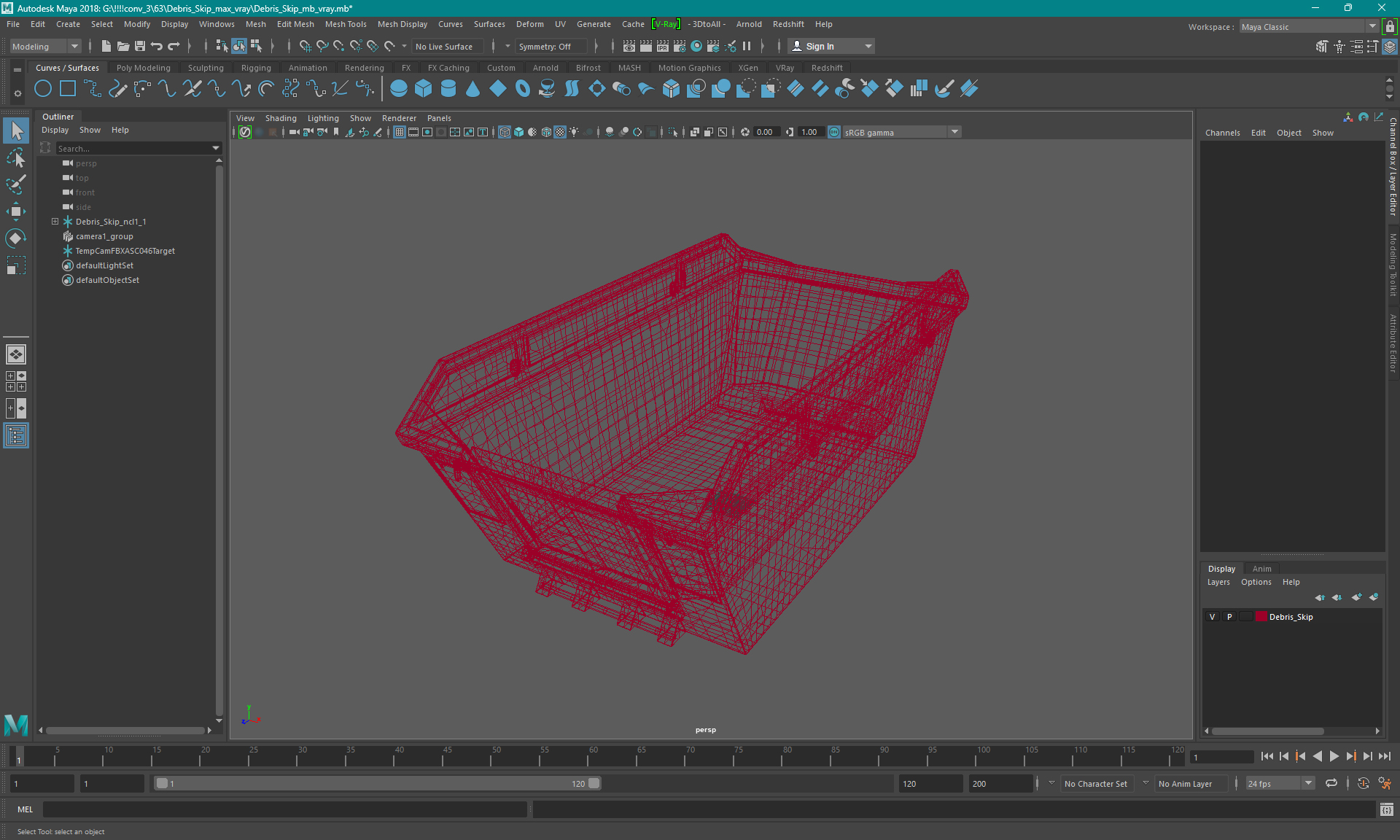
Task: Expand the Debris_Skip_ncl1_1 outliner node
Action: pyautogui.click(x=55, y=222)
